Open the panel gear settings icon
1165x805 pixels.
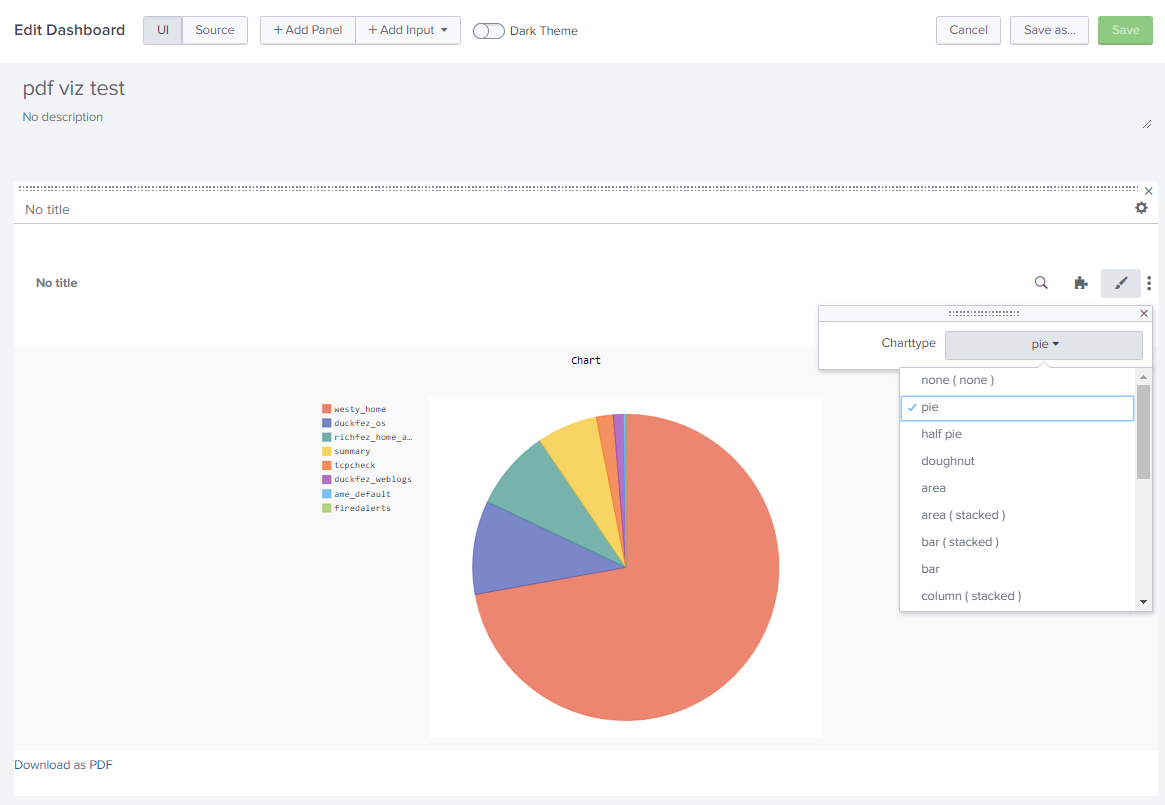tap(1141, 208)
